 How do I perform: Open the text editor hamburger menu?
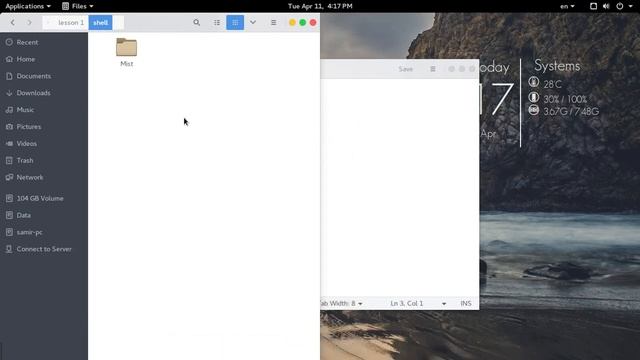point(433,69)
